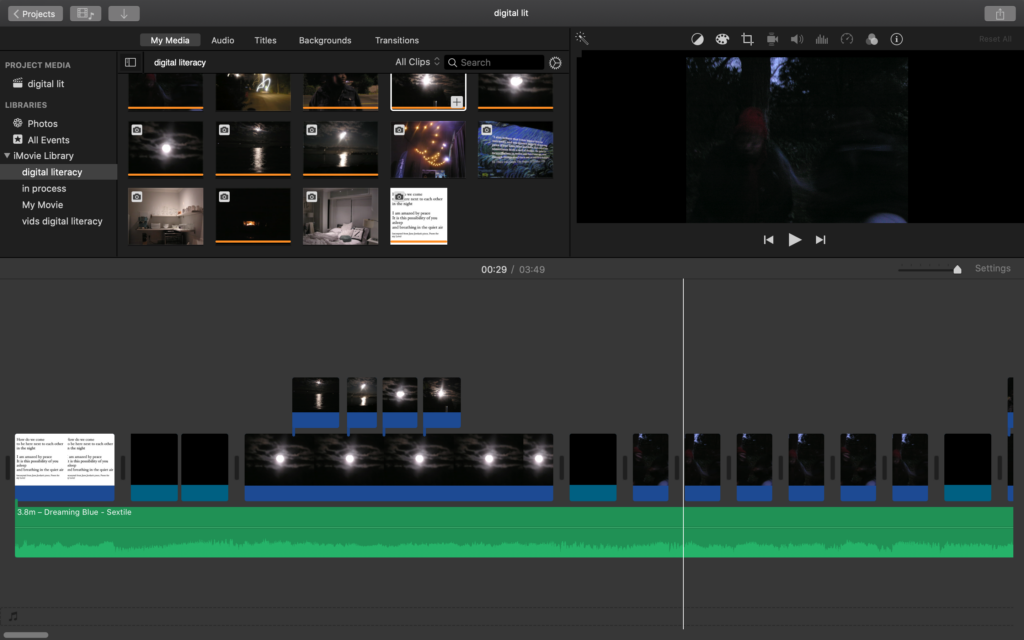Viewport: 1024px width, 640px height.
Task: Open the clip speed tool
Action: point(847,39)
